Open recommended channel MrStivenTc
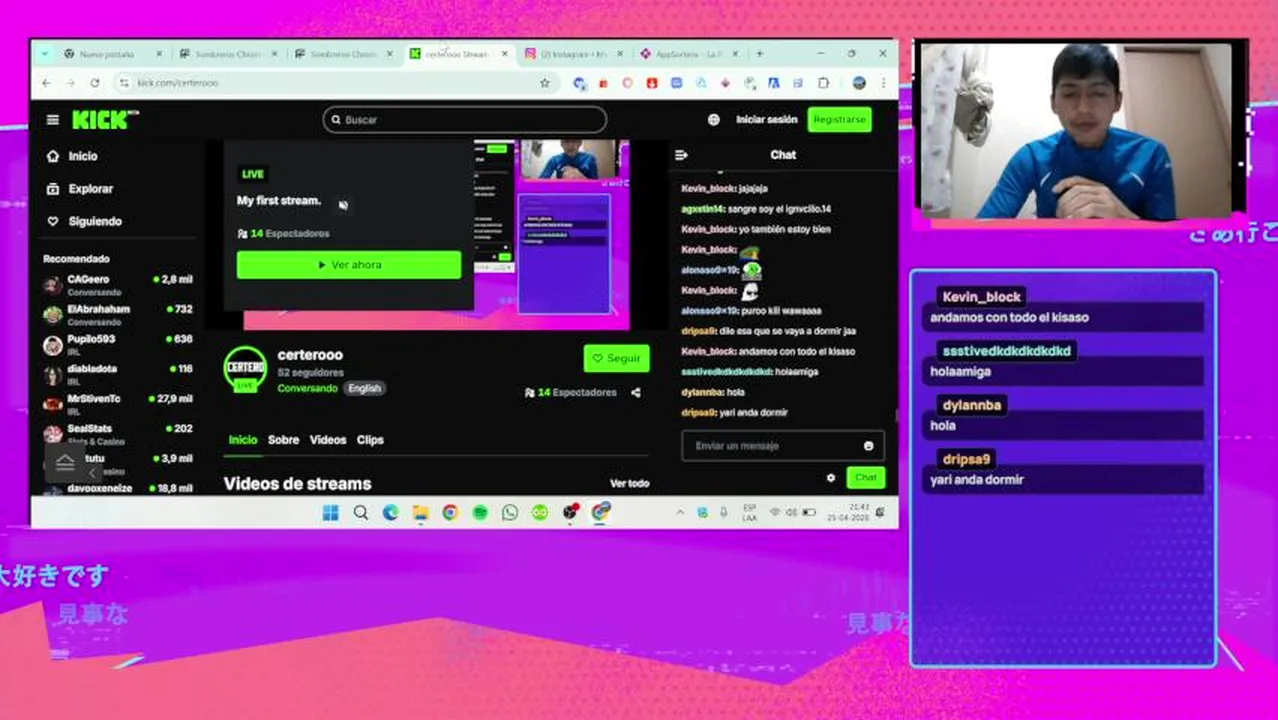 click(x=118, y=404)
